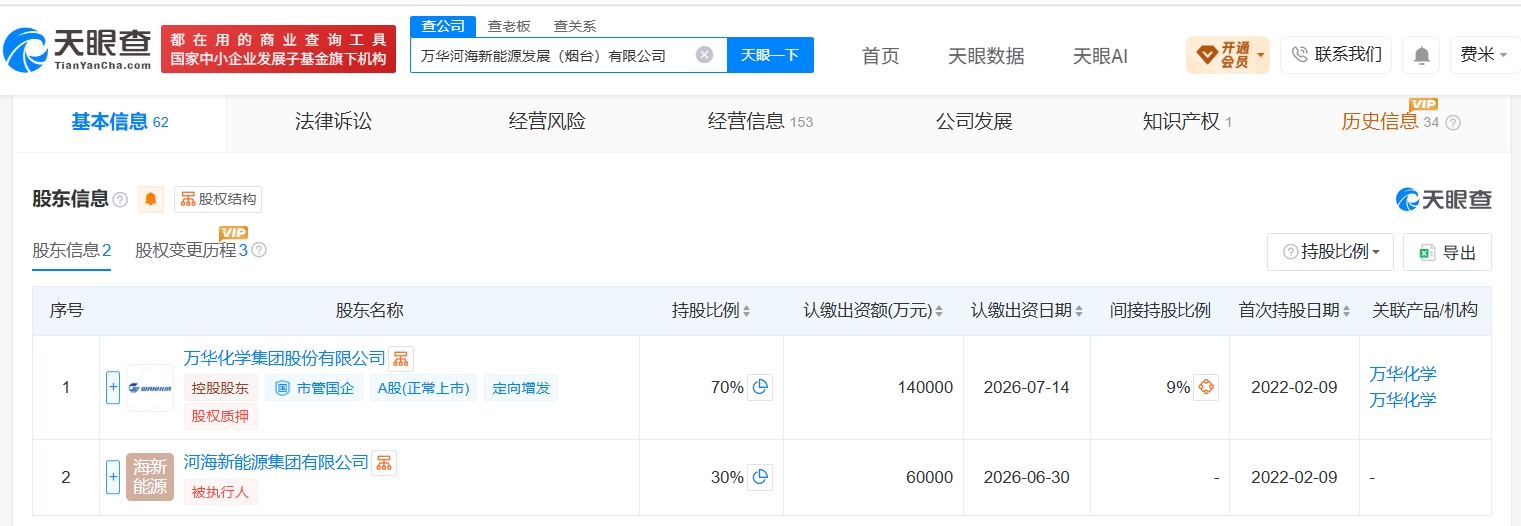Click the 股权结构 button

point(218,199)
